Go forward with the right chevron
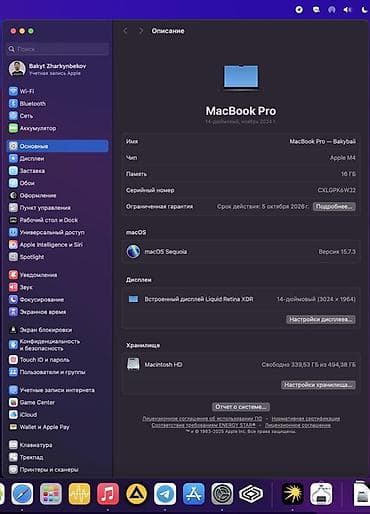 coord(141,31)
